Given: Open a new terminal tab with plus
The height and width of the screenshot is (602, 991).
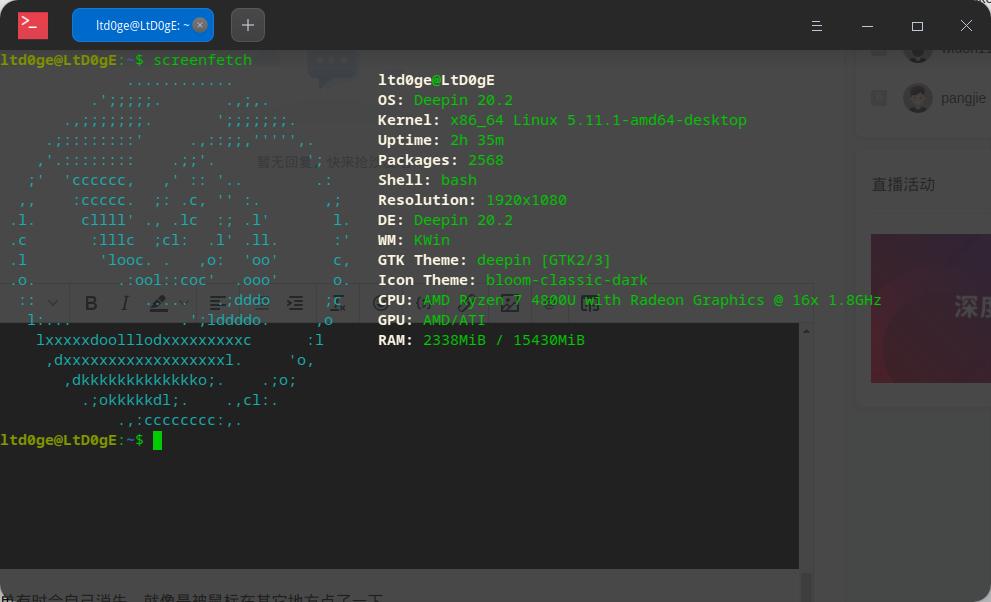Looking at the screenshot, I should tap(248, 25).
